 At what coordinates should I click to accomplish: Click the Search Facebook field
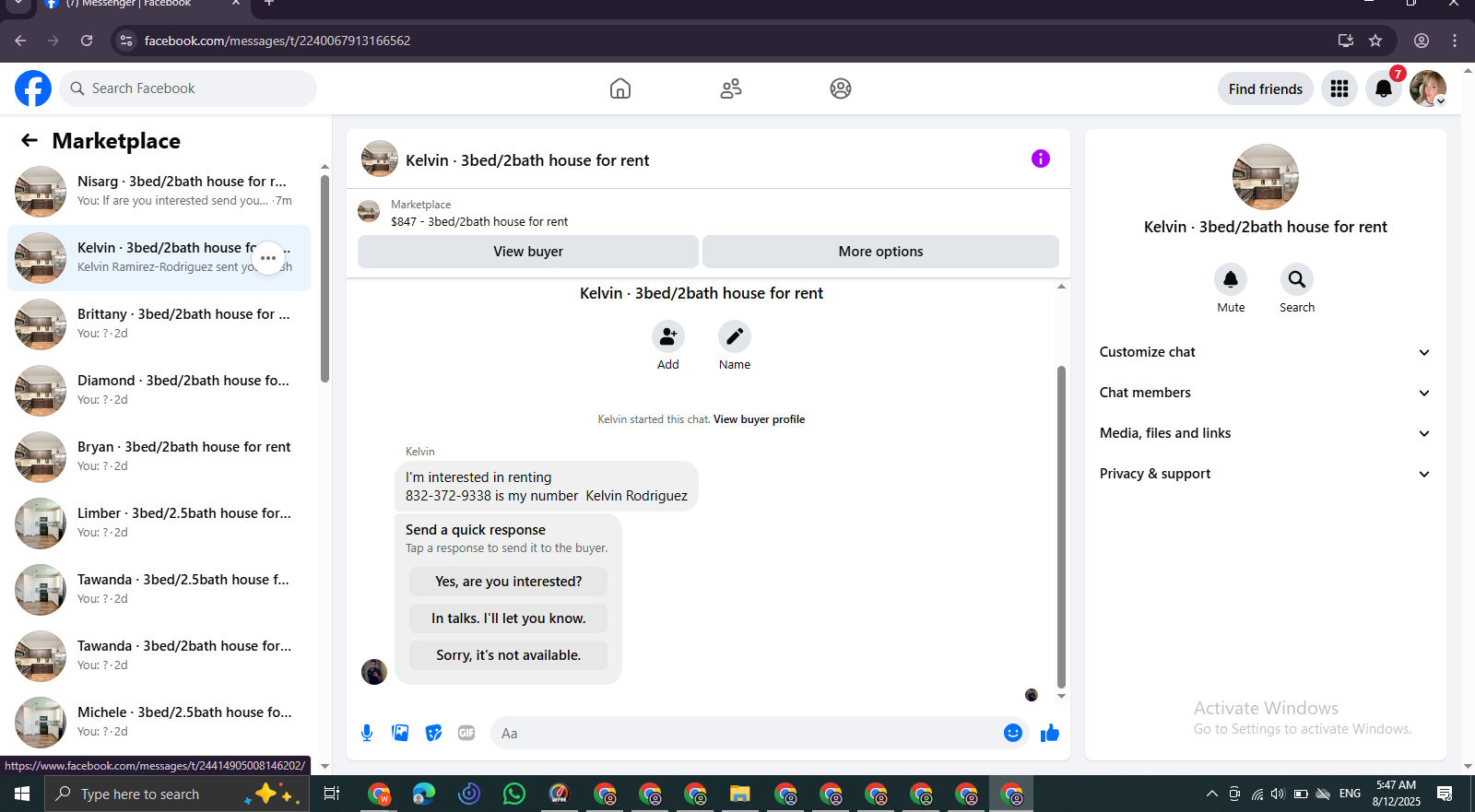click(188, 88)
